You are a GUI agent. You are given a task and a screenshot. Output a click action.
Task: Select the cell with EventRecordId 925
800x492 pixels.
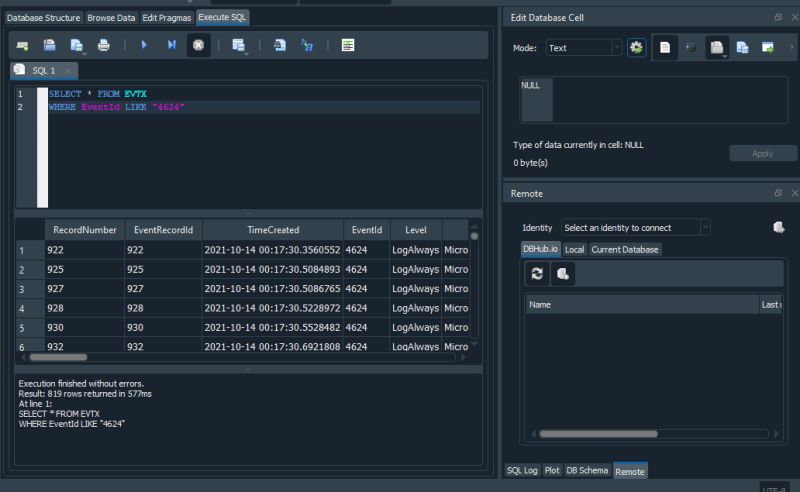(163, 269)
